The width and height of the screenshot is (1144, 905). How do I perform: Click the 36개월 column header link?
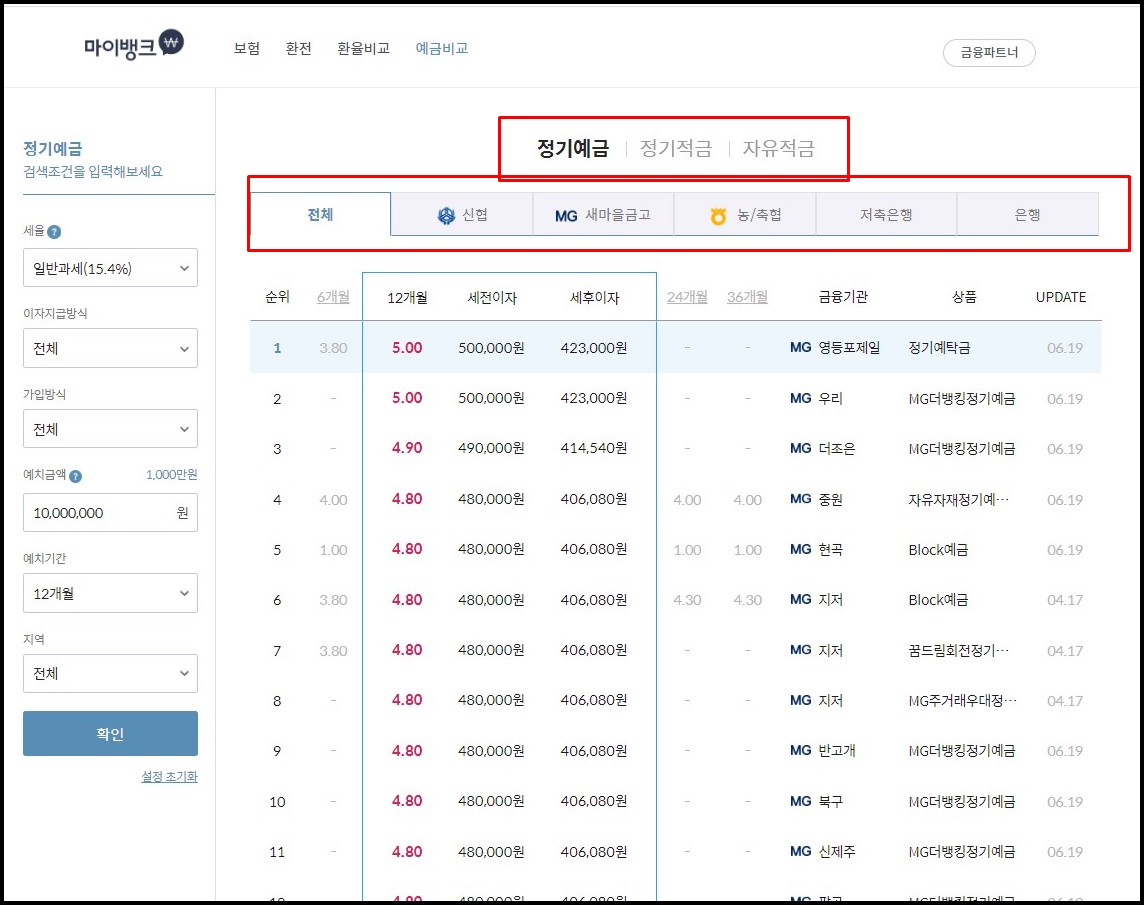747,297
